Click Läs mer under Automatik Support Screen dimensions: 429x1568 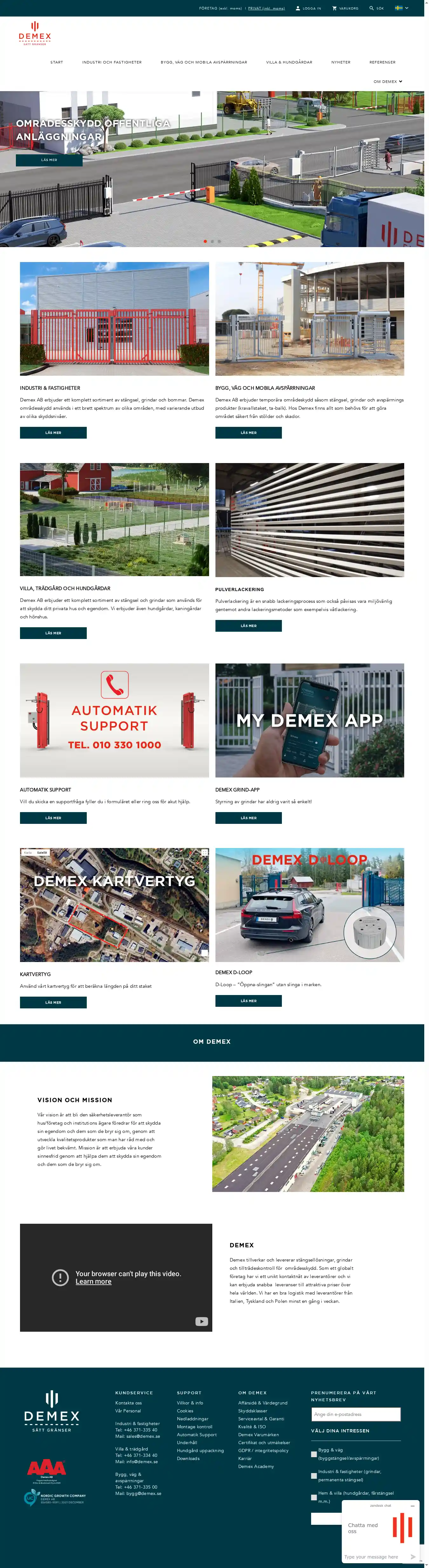tap(53, 818)
